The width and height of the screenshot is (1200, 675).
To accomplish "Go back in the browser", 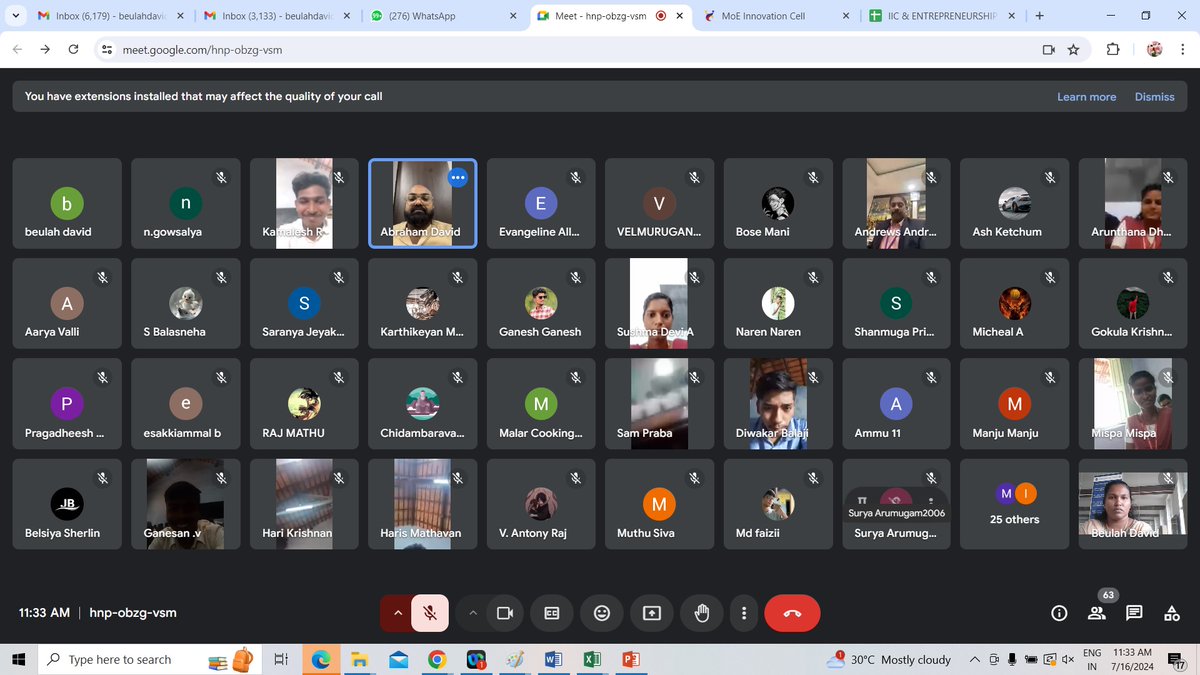I will pyautogui.click(x=17, y=49).
